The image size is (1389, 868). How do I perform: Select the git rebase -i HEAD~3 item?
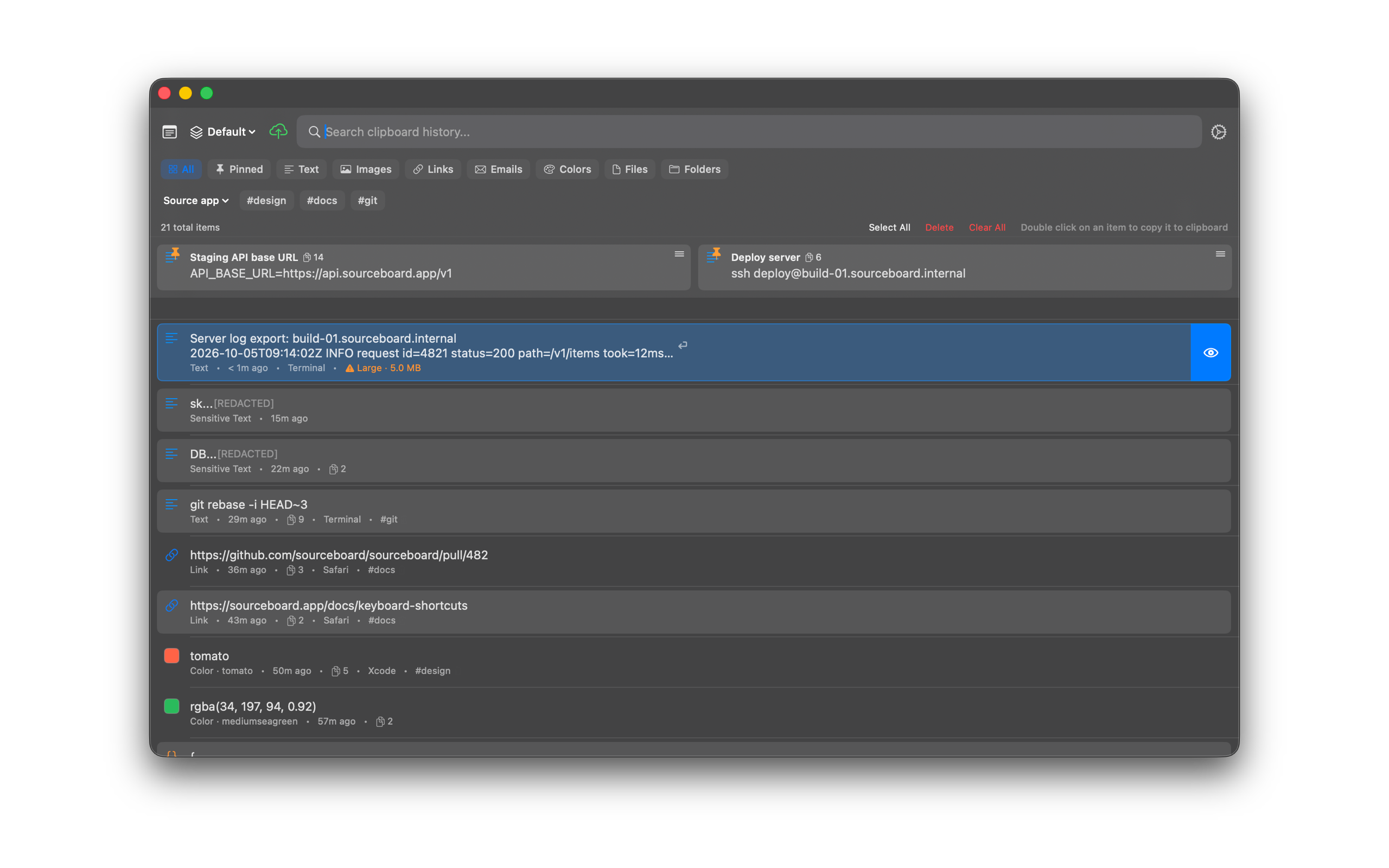(694, 512)
